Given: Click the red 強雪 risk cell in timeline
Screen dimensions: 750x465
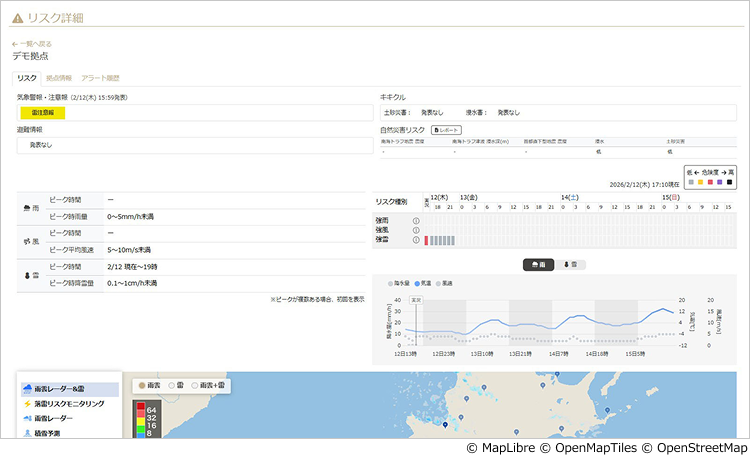Looking at the screenshot, I should tap(426, 240).
